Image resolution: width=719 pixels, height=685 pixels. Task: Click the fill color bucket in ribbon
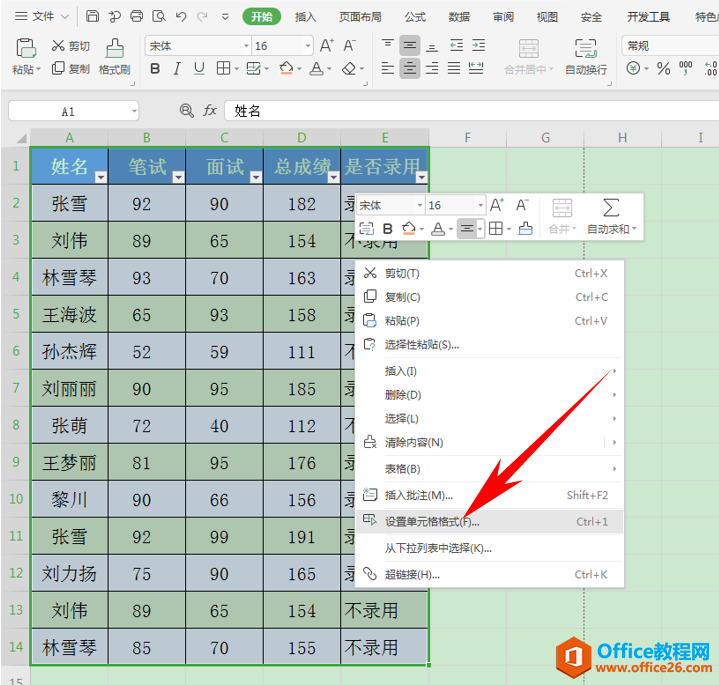286,69
